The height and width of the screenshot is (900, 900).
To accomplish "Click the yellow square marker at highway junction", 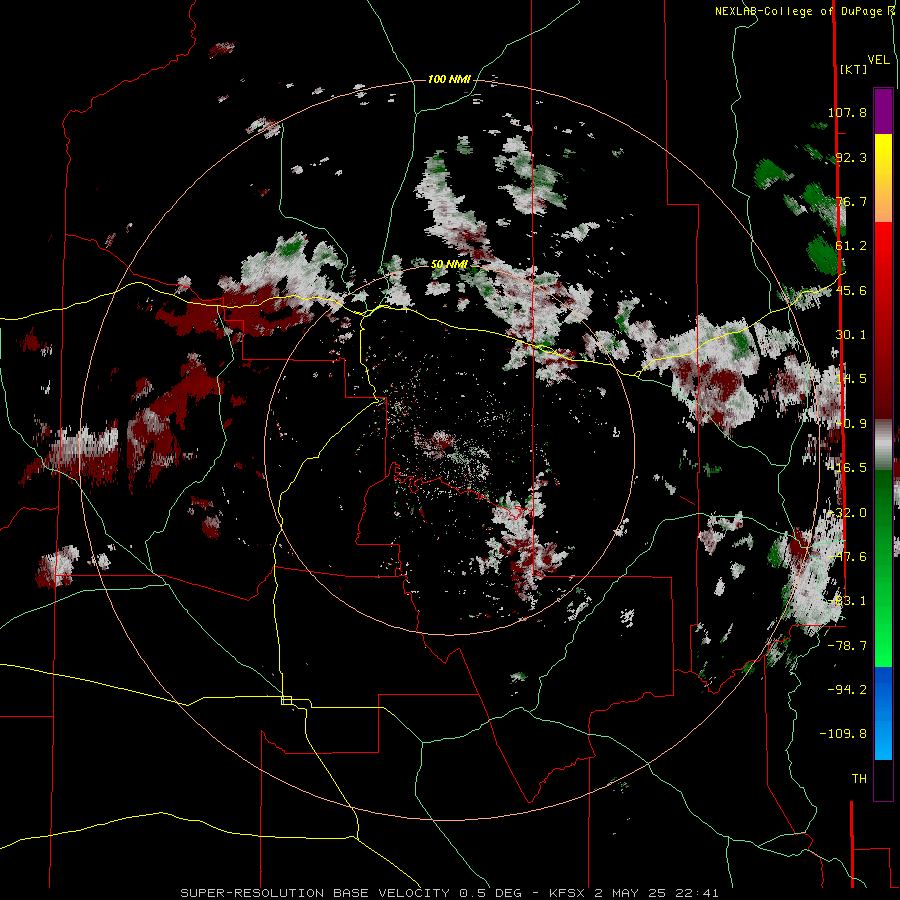I will click(286, 700).
